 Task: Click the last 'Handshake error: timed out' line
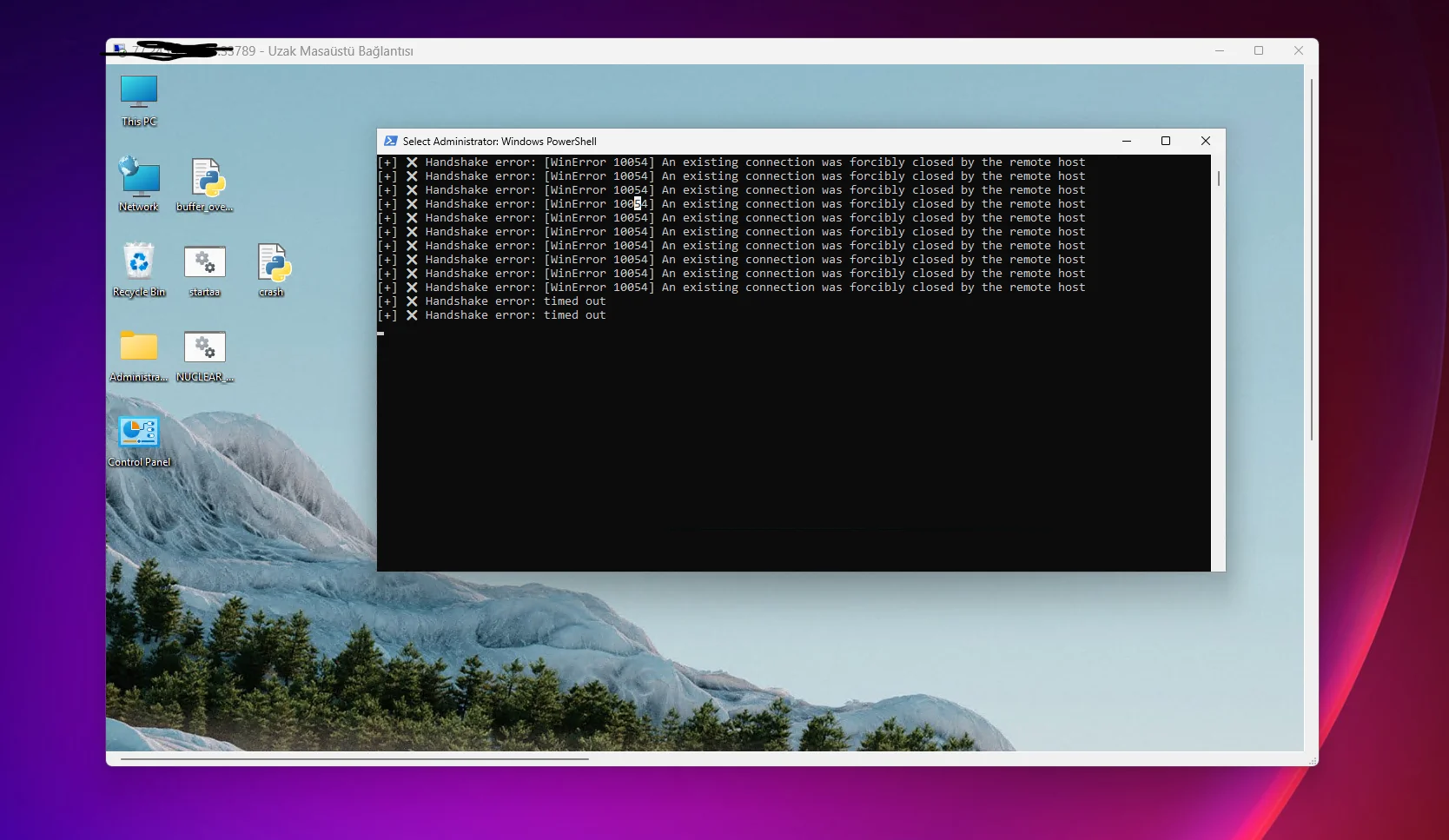[x=492, y=315]
